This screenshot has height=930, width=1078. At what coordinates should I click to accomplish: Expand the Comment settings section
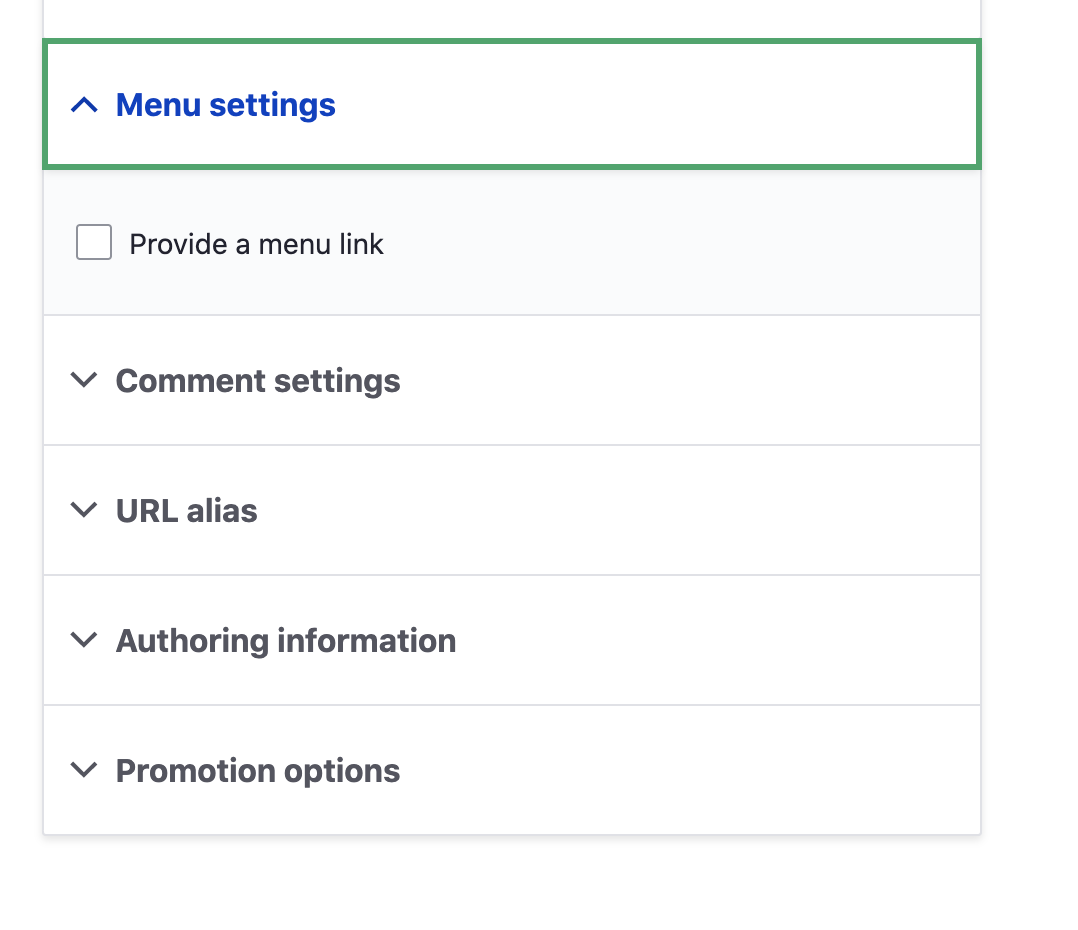coord(257,380)
